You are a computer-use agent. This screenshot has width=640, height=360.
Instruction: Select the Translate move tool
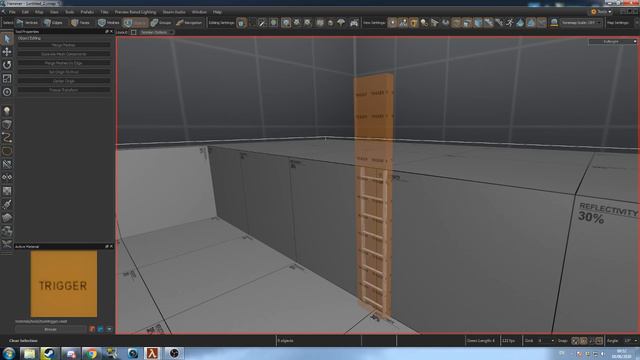point(7,52)
